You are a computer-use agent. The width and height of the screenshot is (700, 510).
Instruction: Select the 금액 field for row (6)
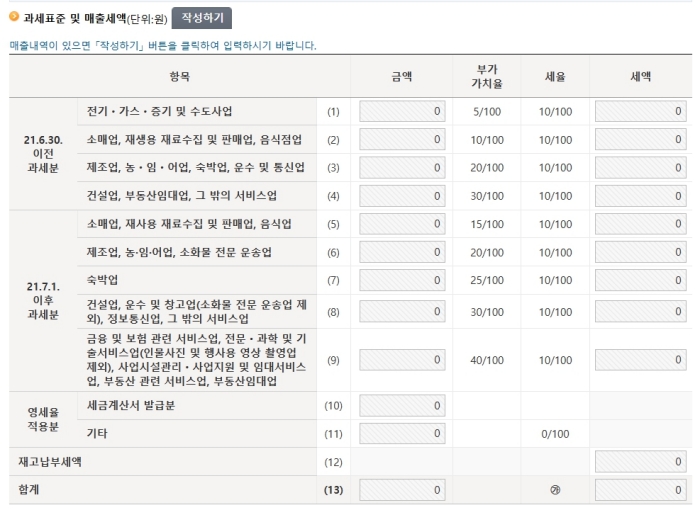pyautogui.click(x=402, y=252)
